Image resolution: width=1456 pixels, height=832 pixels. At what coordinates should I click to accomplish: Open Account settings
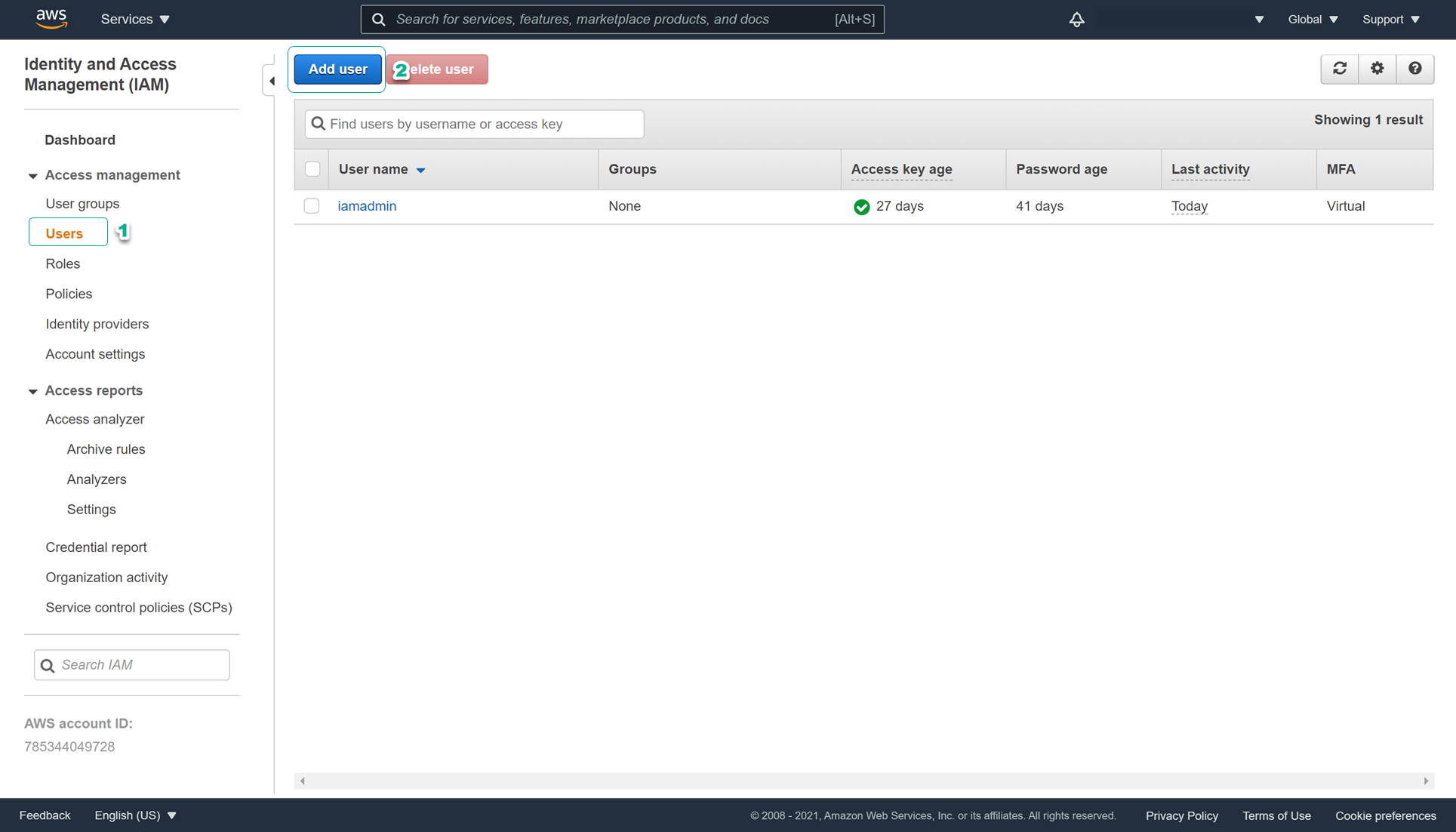tap(95, 354)
